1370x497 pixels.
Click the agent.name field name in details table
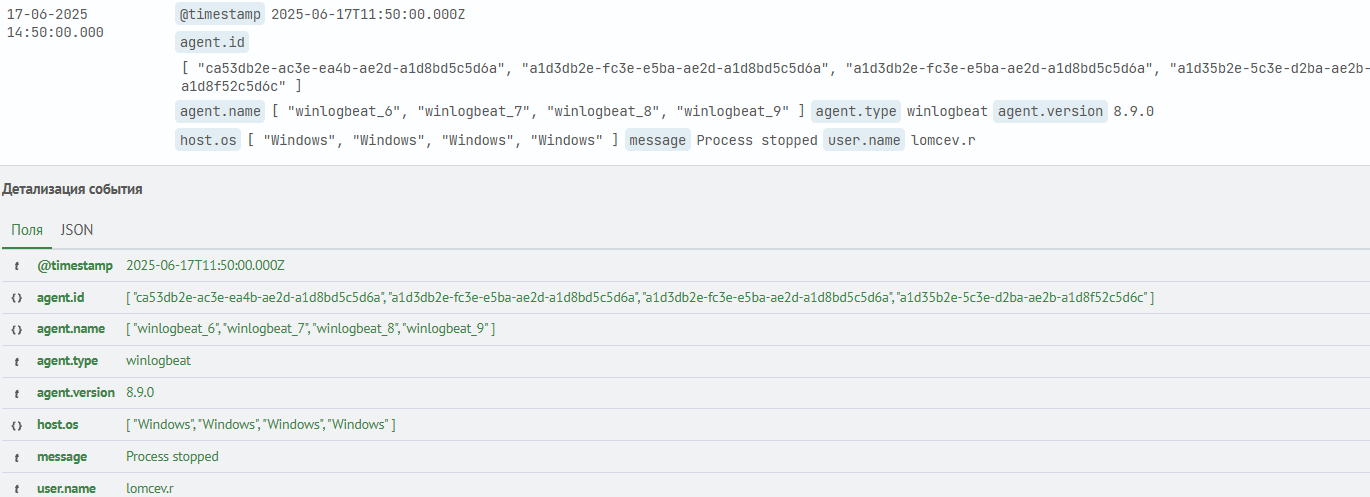click(x=71, y=329)
